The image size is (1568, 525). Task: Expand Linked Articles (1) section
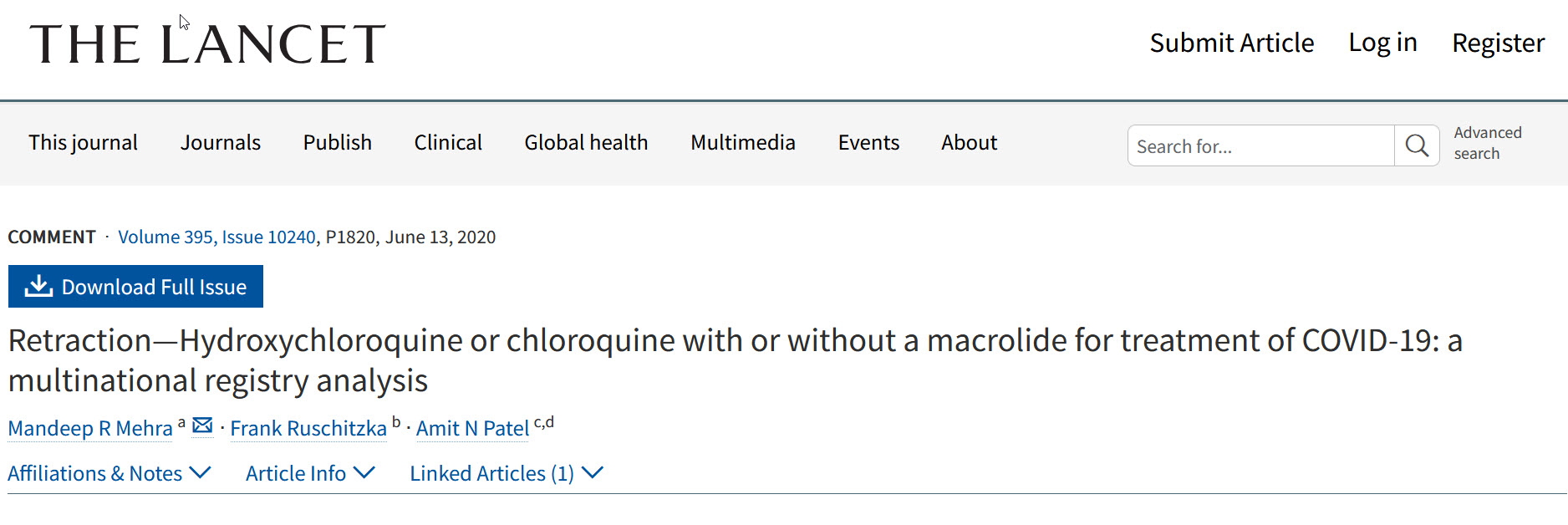tap(506, 473)
